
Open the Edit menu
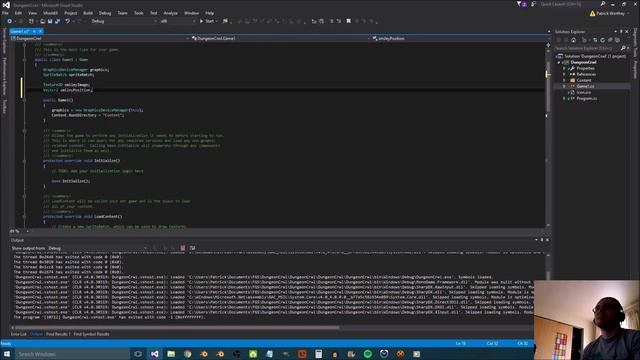[18, 13]
